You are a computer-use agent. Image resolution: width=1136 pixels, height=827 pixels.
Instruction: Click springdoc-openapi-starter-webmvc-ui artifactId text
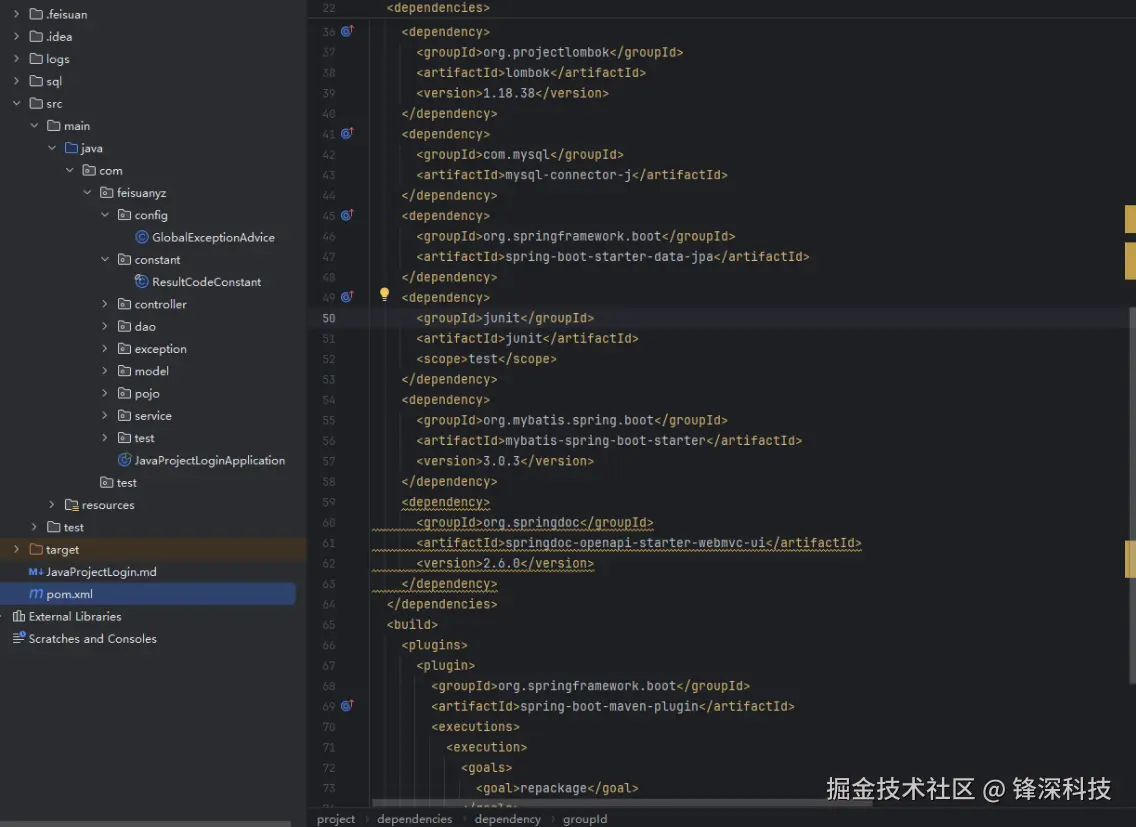(635, 543)
